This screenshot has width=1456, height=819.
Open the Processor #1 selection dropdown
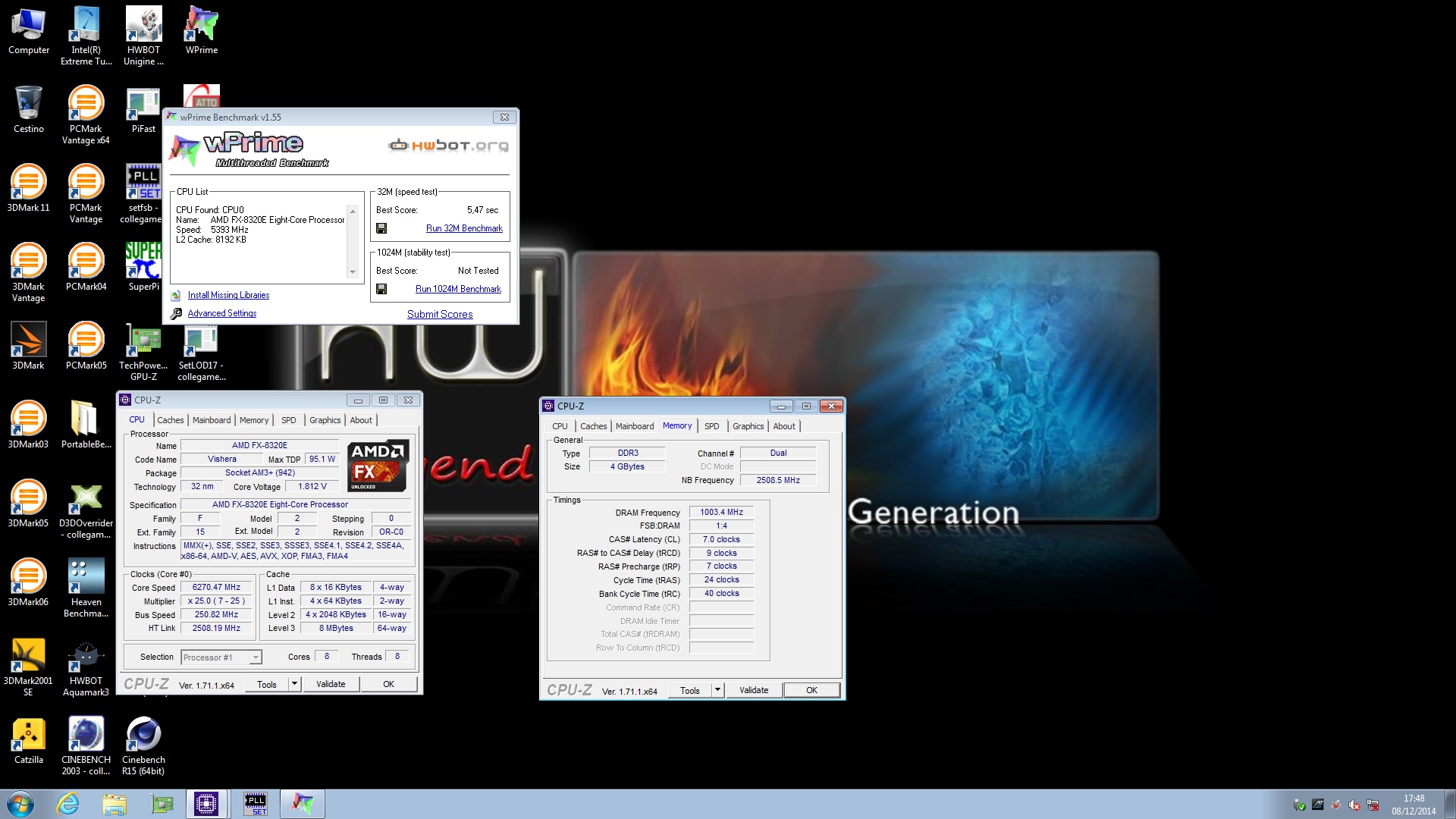point(221,657)
